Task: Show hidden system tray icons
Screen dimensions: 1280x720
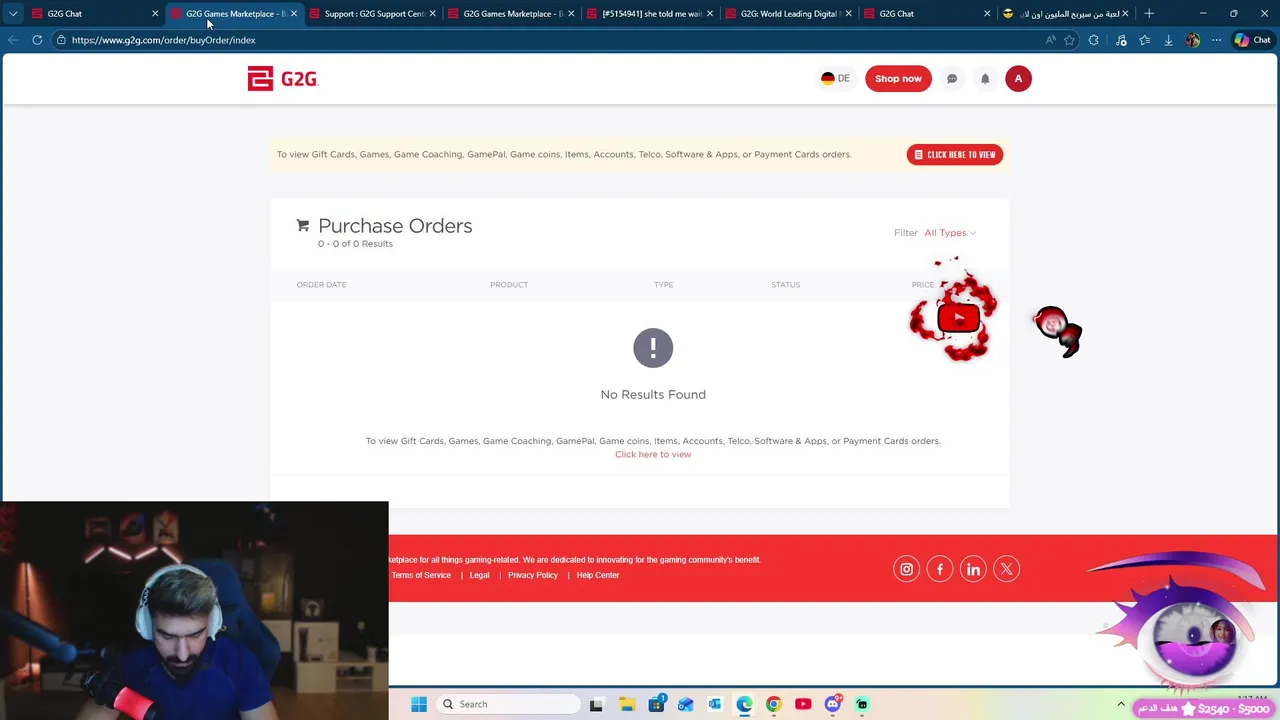Action: click(x=1121, y=704)
